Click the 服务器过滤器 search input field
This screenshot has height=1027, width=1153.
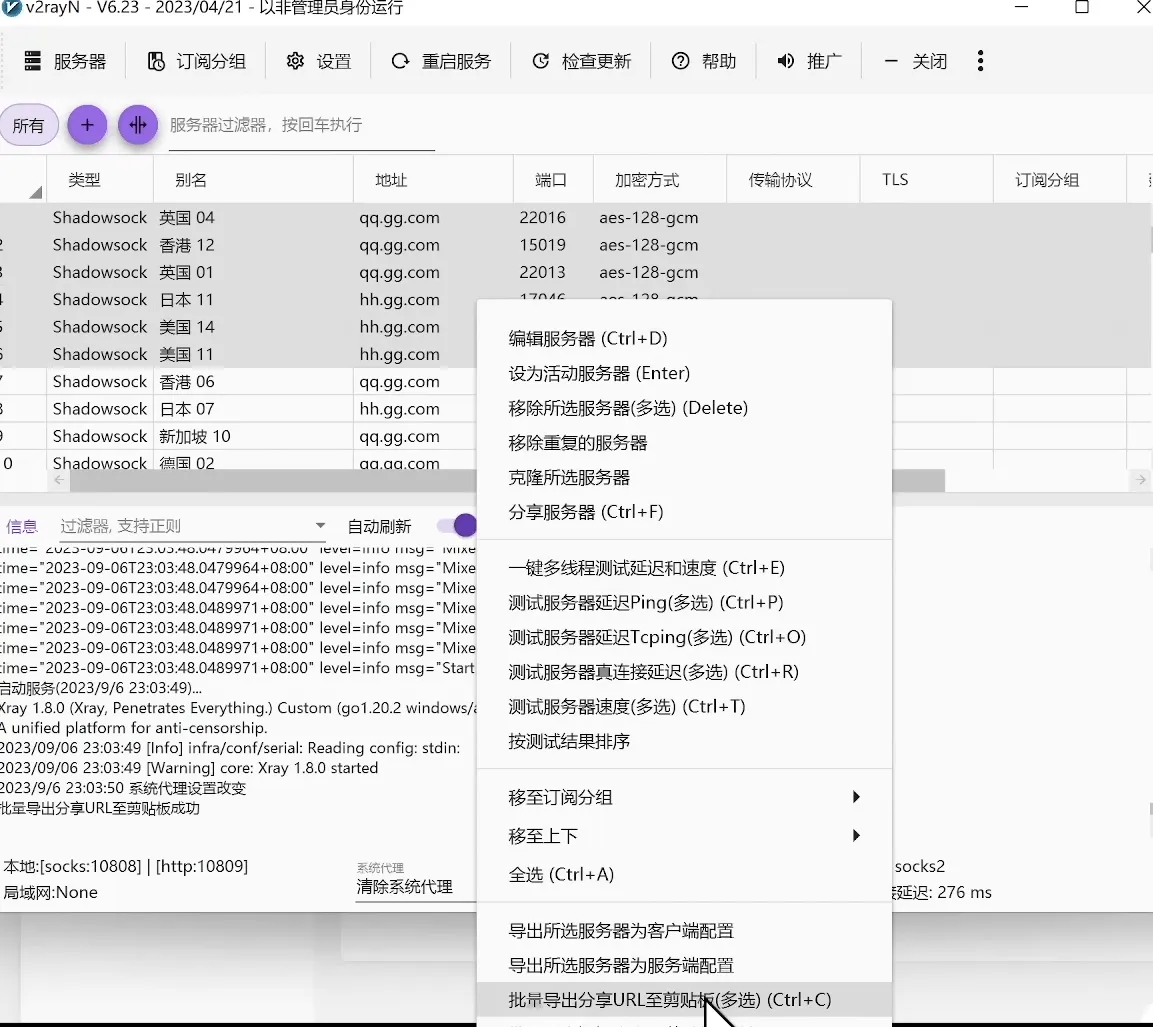300,125
